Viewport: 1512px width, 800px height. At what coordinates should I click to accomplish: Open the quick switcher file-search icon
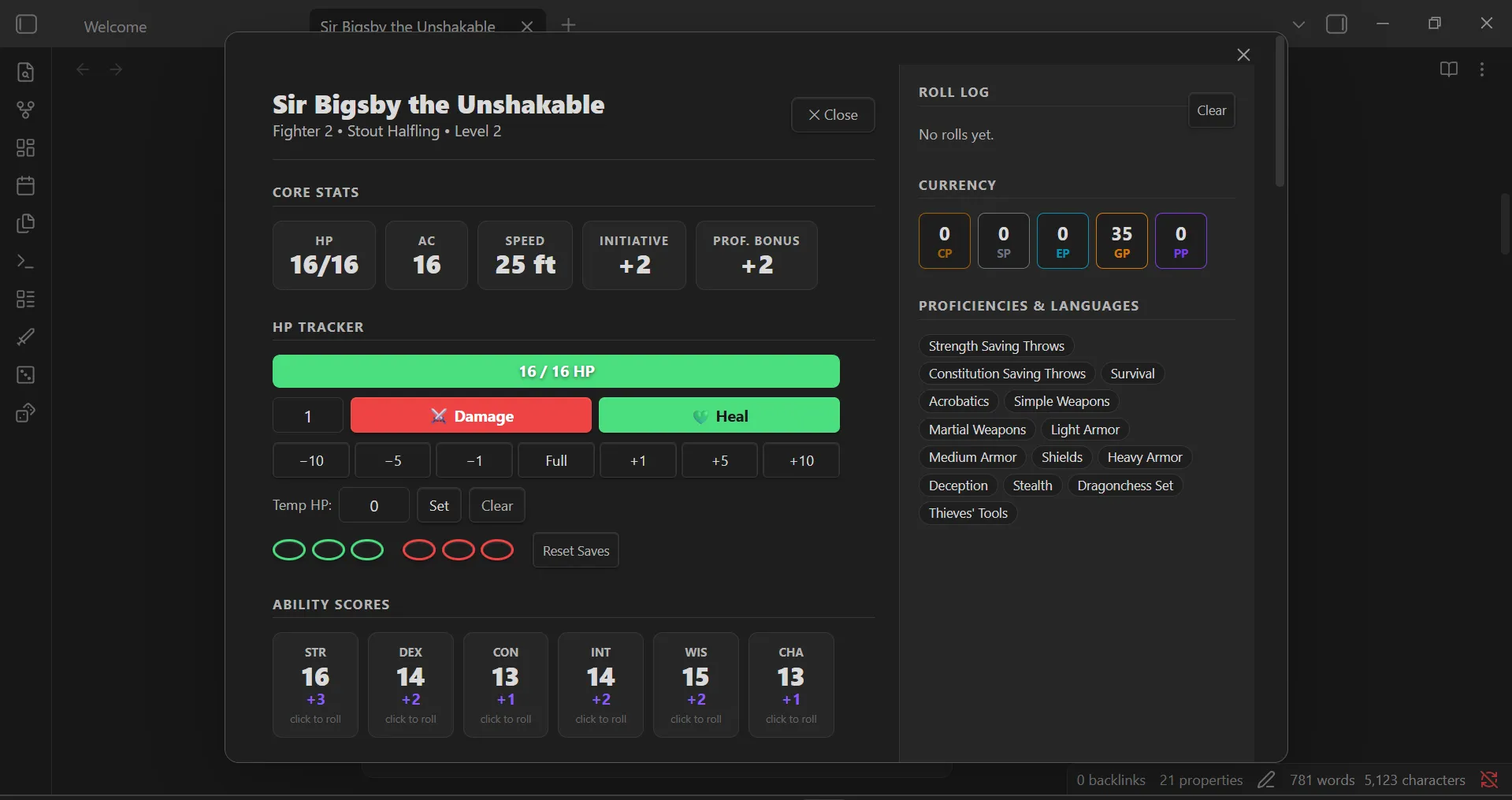[25, 72]
